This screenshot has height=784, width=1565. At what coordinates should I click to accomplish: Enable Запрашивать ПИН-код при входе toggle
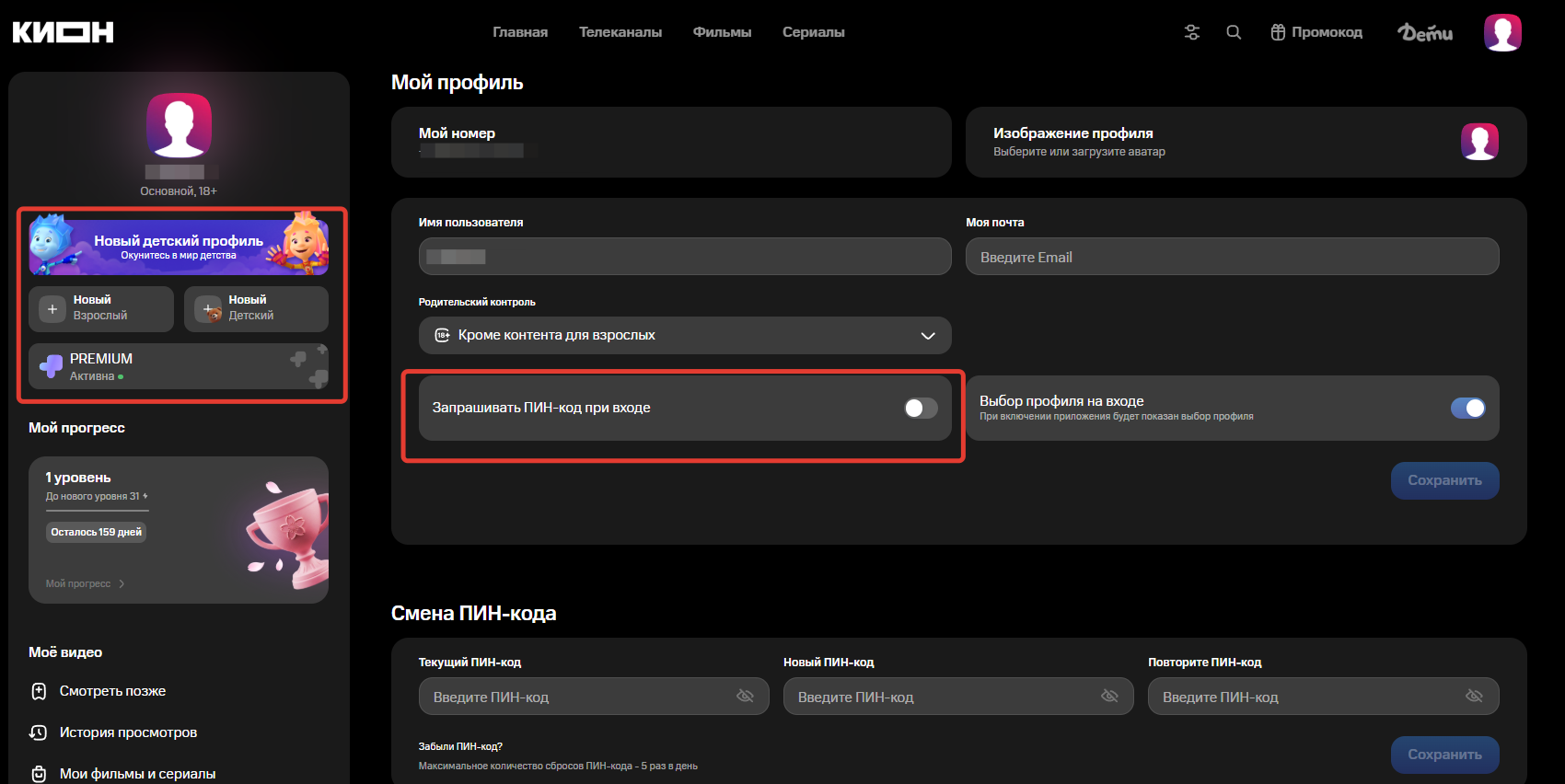[x=920, y=408]
